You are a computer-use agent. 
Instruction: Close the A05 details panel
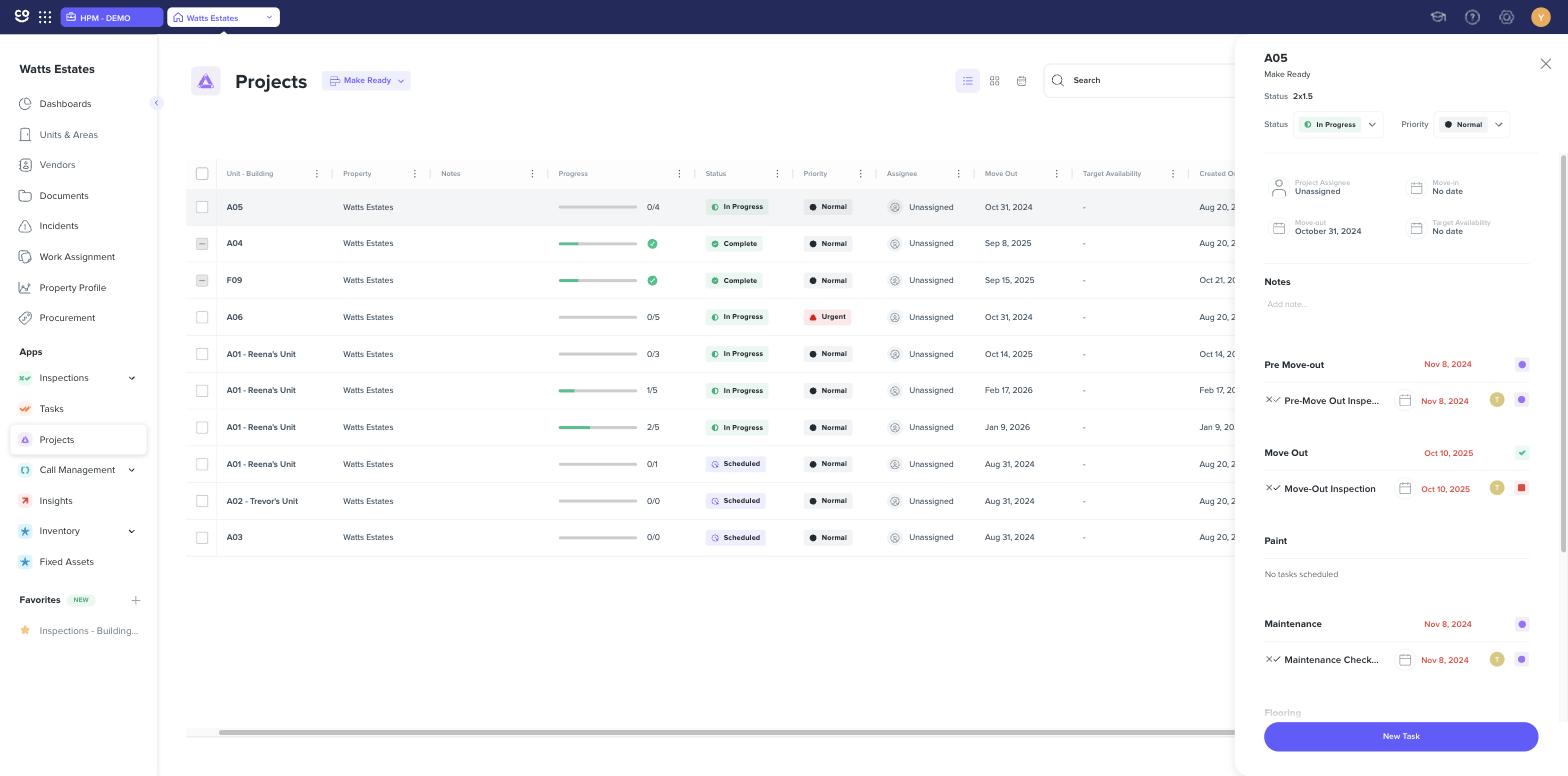(x=1545, y=64)
